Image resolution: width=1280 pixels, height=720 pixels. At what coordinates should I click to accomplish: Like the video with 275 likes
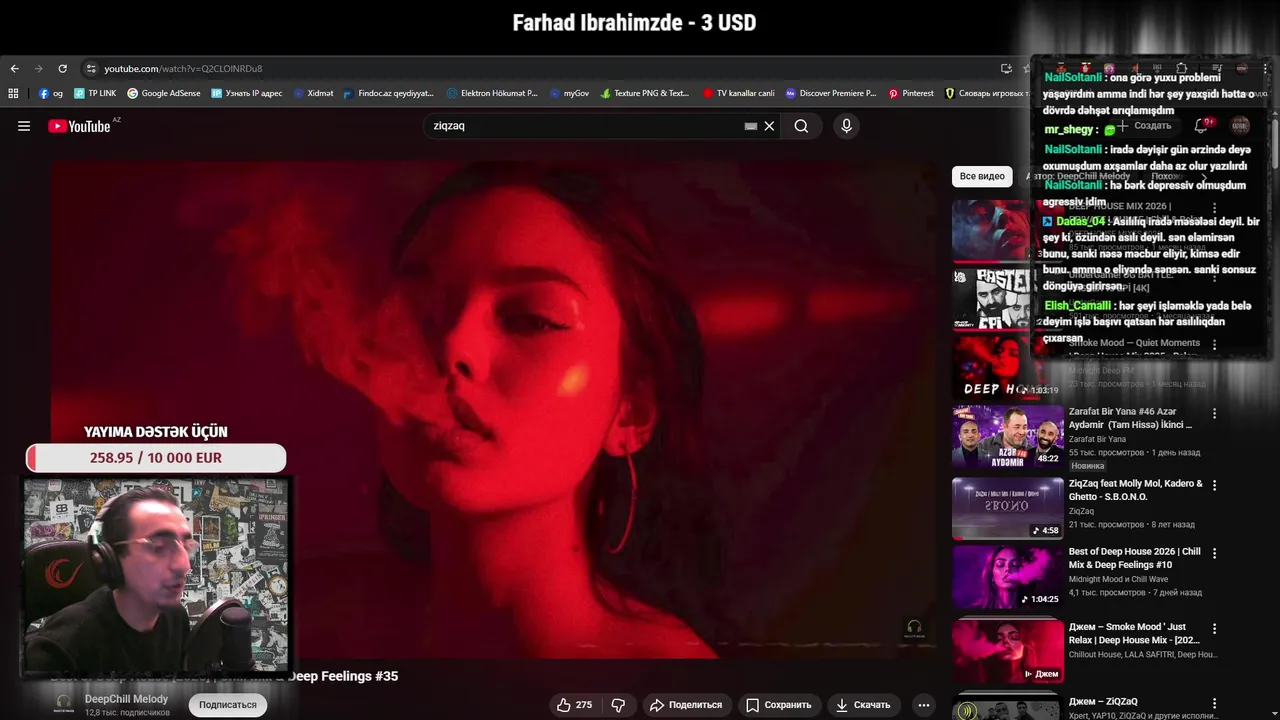click(575, 705)
